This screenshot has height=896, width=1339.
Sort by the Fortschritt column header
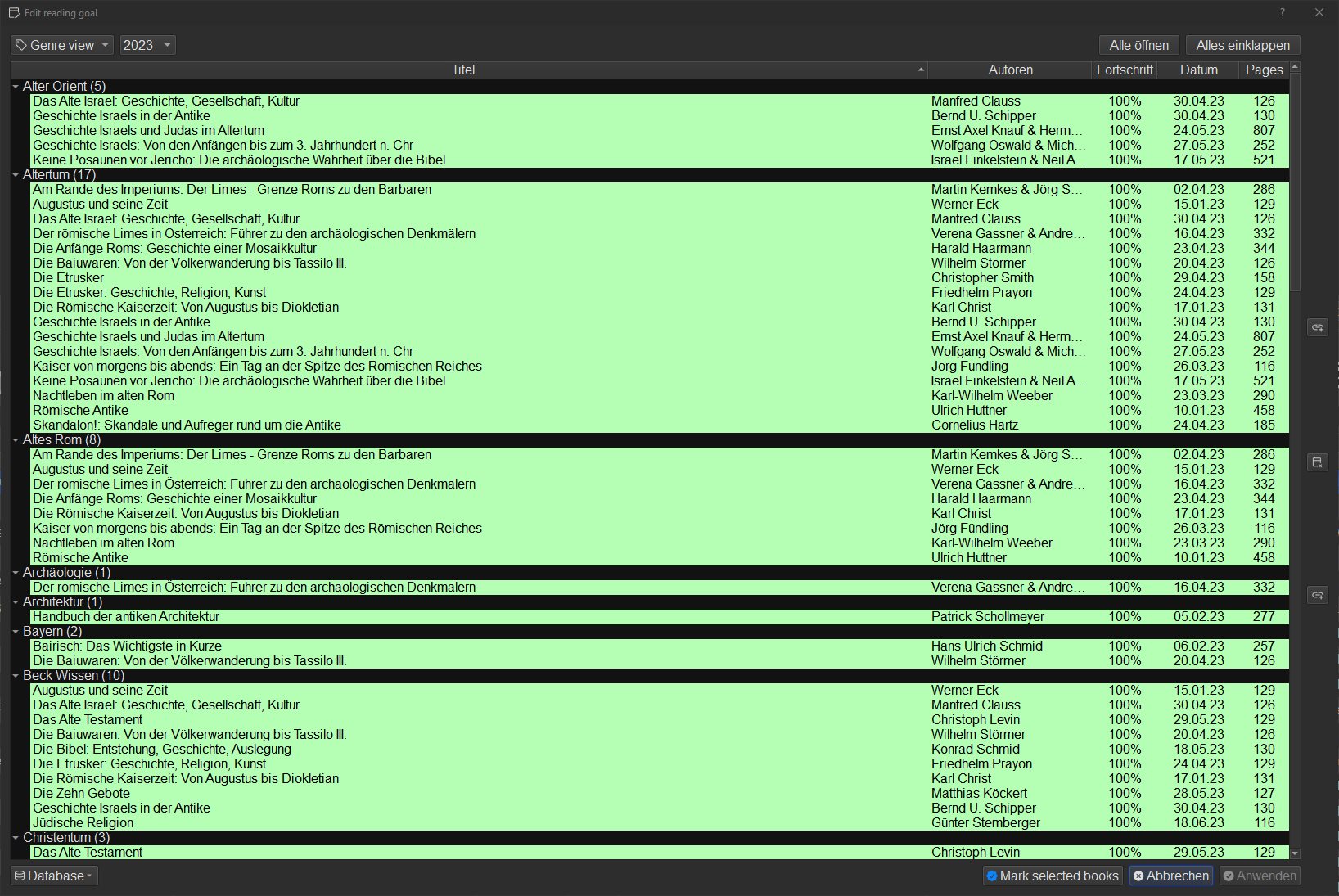pyautogui.click(x=1125, y=70)
